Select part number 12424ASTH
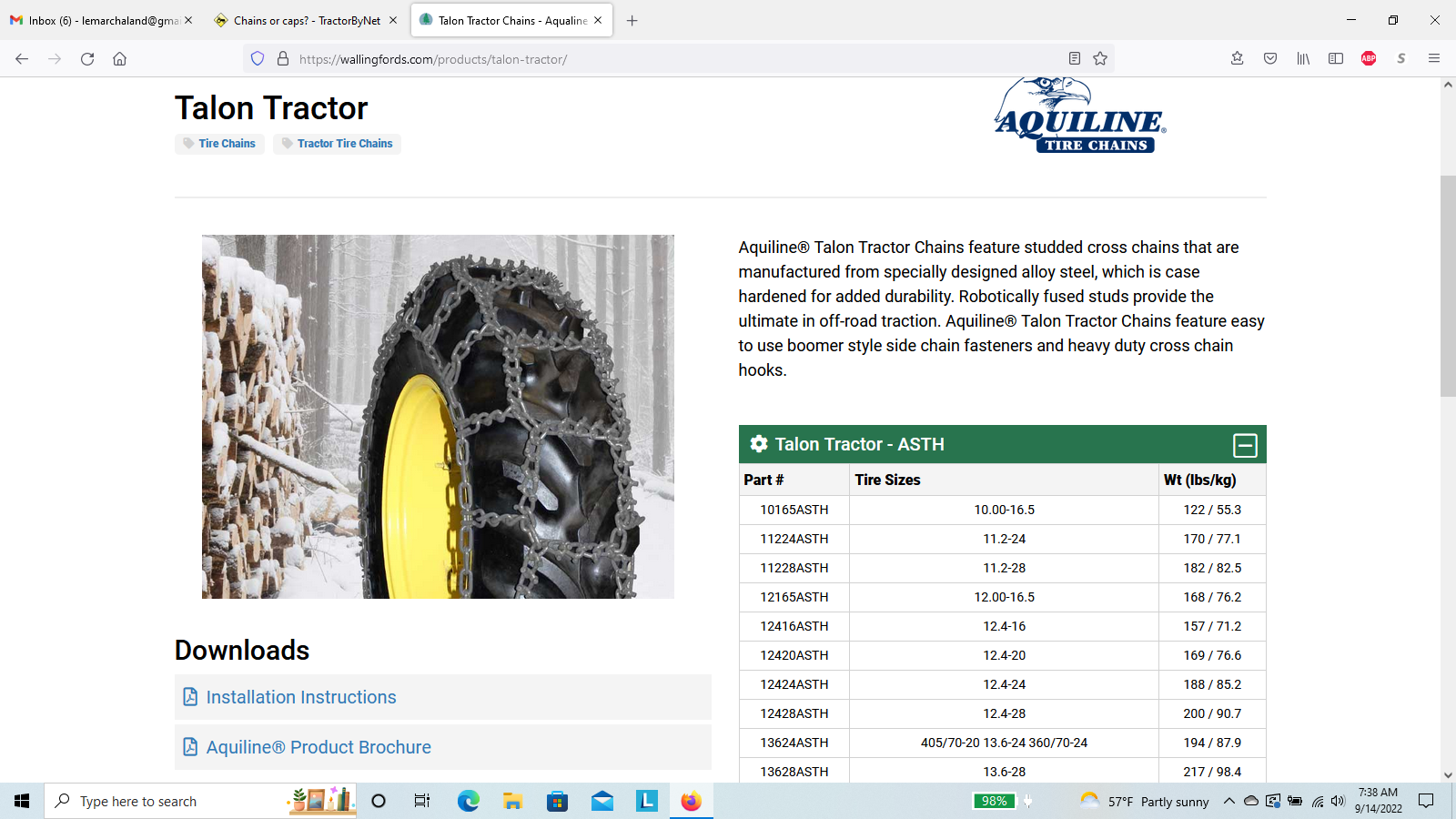1456x819 pixels. pos(794,684)
